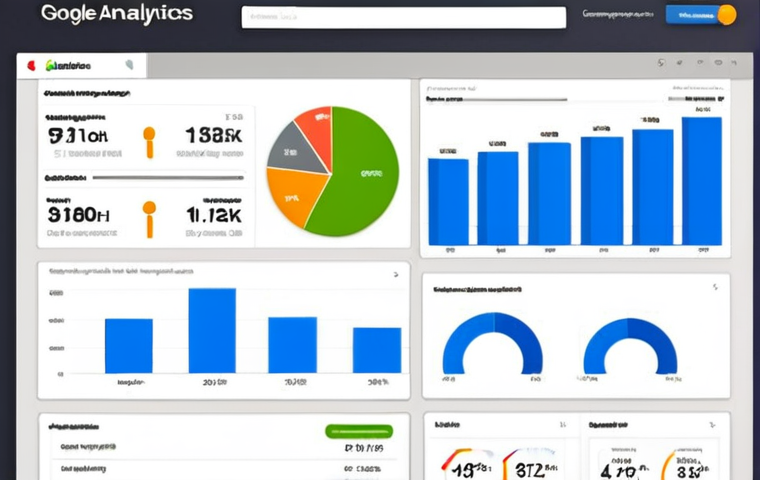Select the 1.12K metric value
760x480 pixels.
(214, 214)
